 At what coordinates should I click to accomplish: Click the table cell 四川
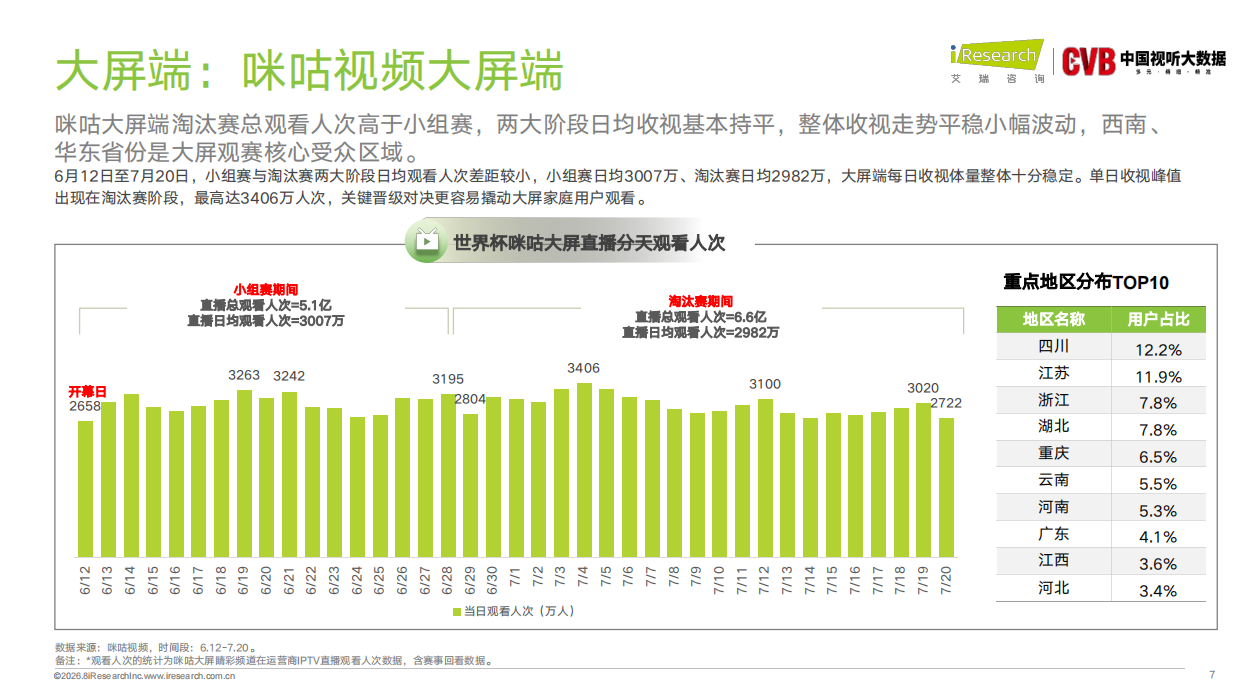pos(1053,346)
